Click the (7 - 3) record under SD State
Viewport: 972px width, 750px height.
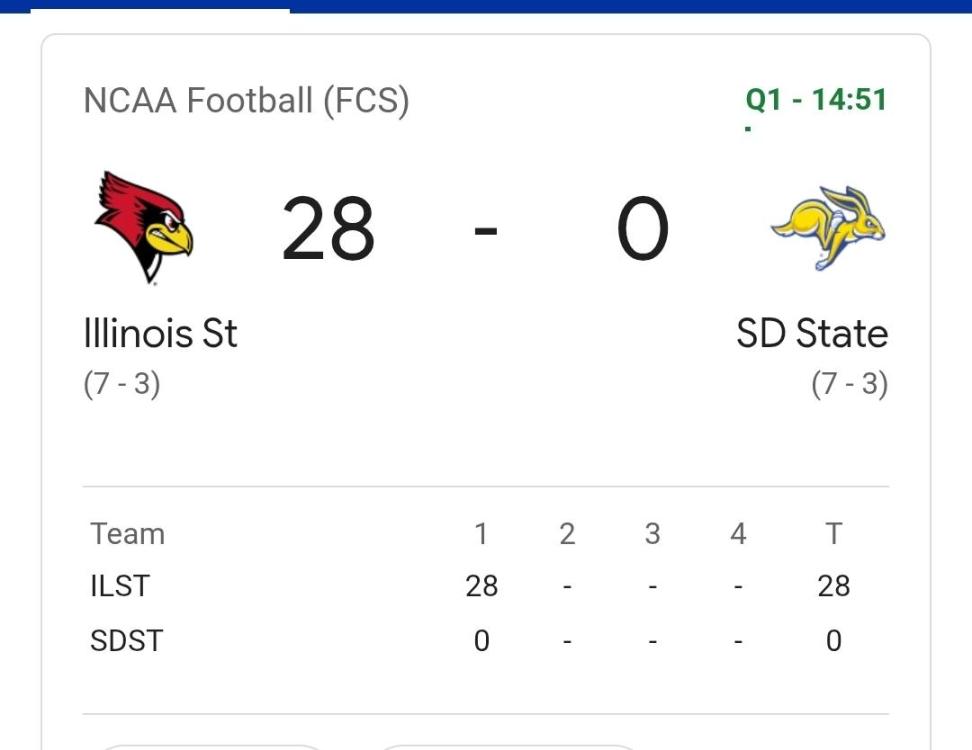[849, 385]
